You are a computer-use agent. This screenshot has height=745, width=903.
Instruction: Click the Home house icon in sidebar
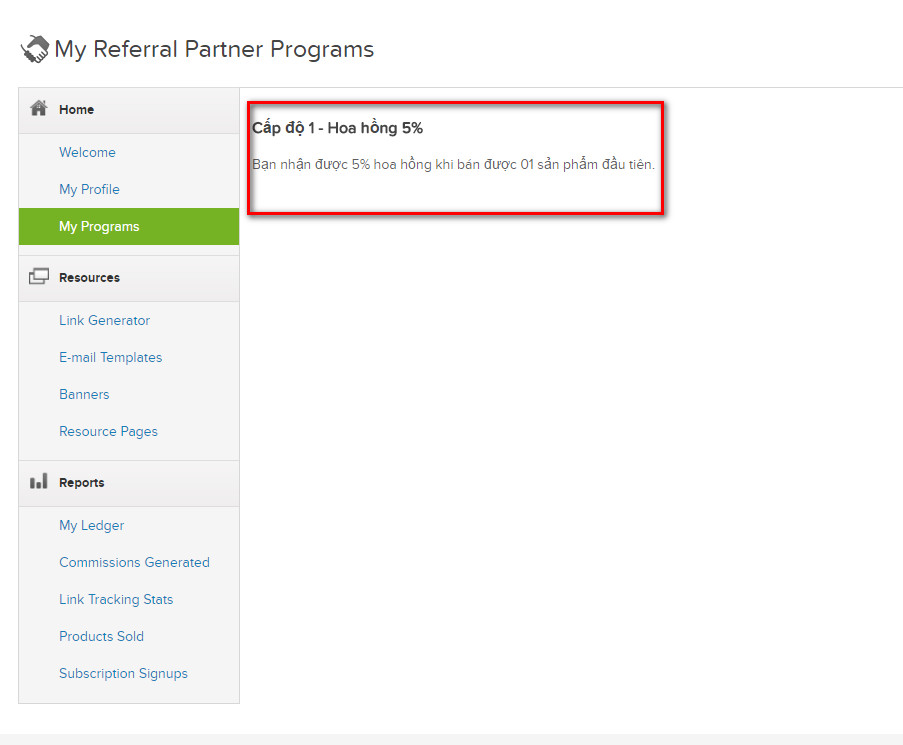(39, 108)
